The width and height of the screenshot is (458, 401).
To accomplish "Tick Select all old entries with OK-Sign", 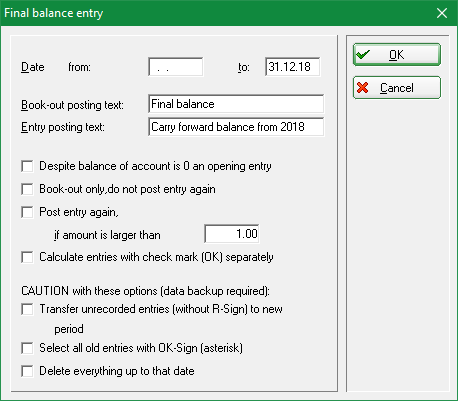I will tap(27, 348).
